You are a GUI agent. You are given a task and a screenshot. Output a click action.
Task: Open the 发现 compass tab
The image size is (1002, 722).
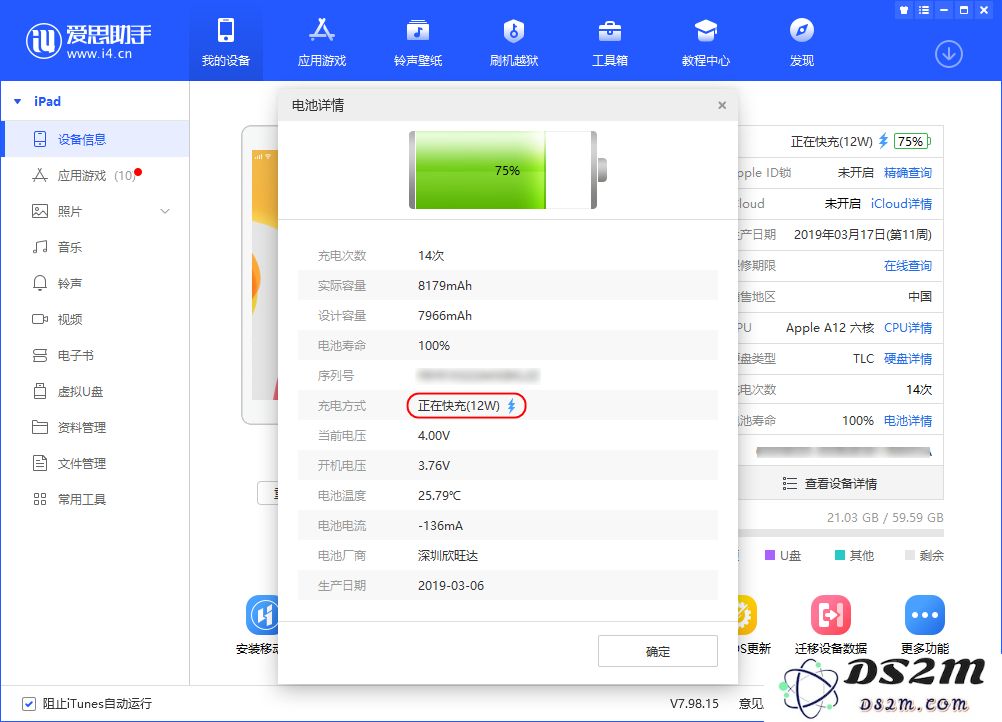click(x=801, y=42)
